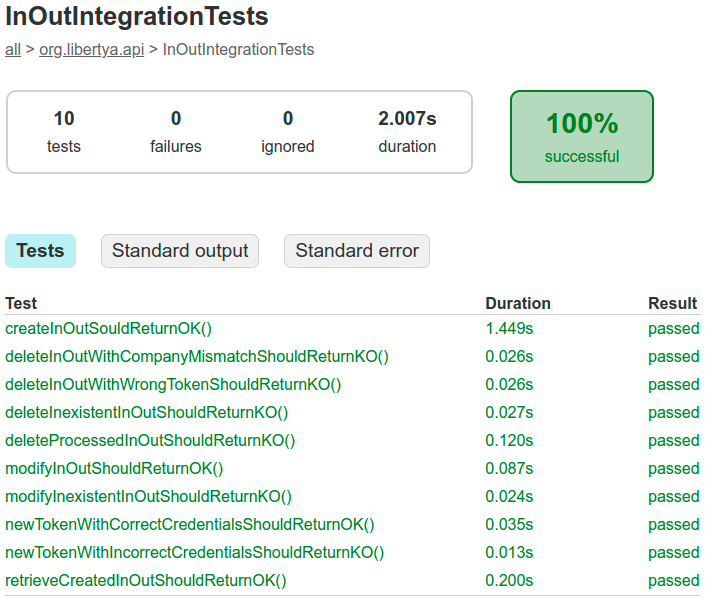Click the InOutIntegrationTests page heading
The image size is (705, 602).
tap(137, 16)
